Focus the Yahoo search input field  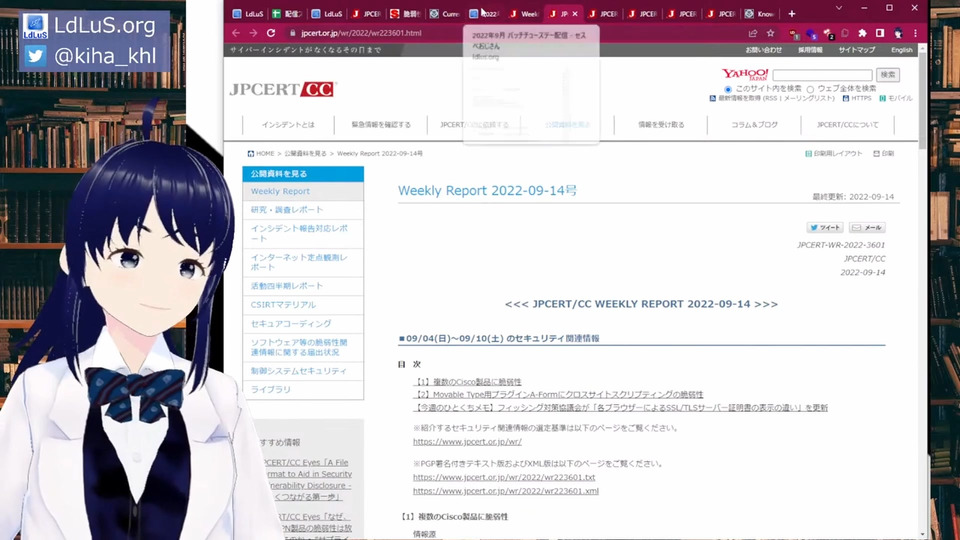[822, 75]
